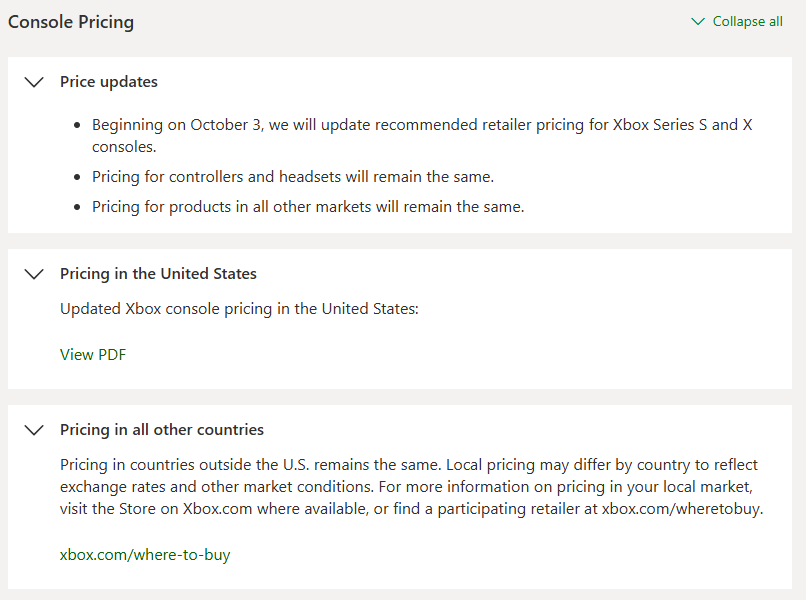Click the Updated Xbox console pricing sentence

(x=239, y=309)
